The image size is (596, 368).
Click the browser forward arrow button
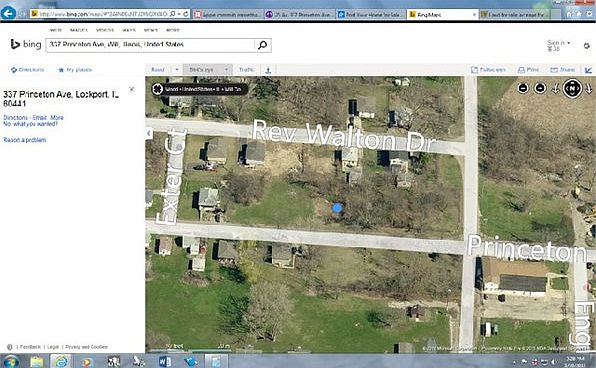pyautogui.click(x=22, y=14)
